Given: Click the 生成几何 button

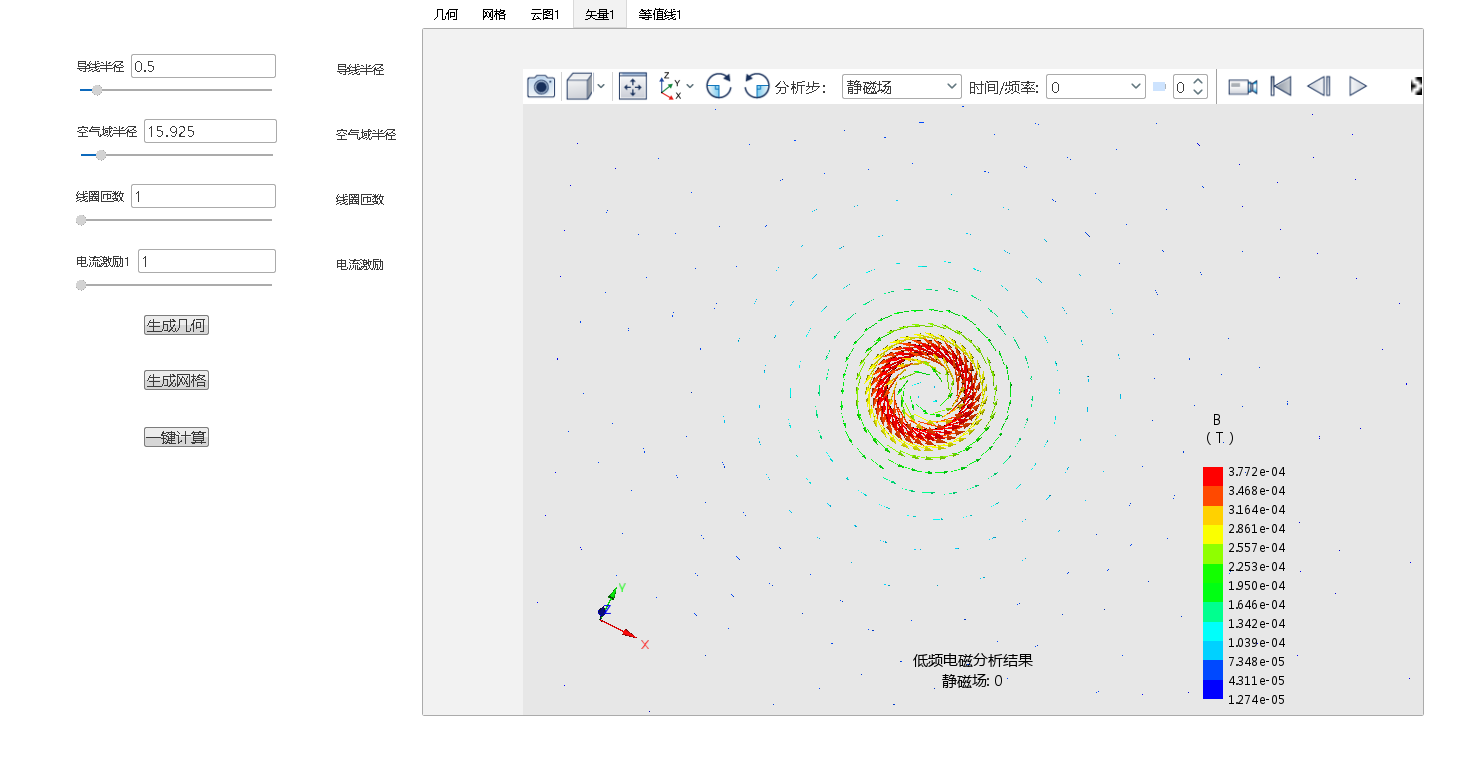Looking at the screenshot, I should [176, 325].
